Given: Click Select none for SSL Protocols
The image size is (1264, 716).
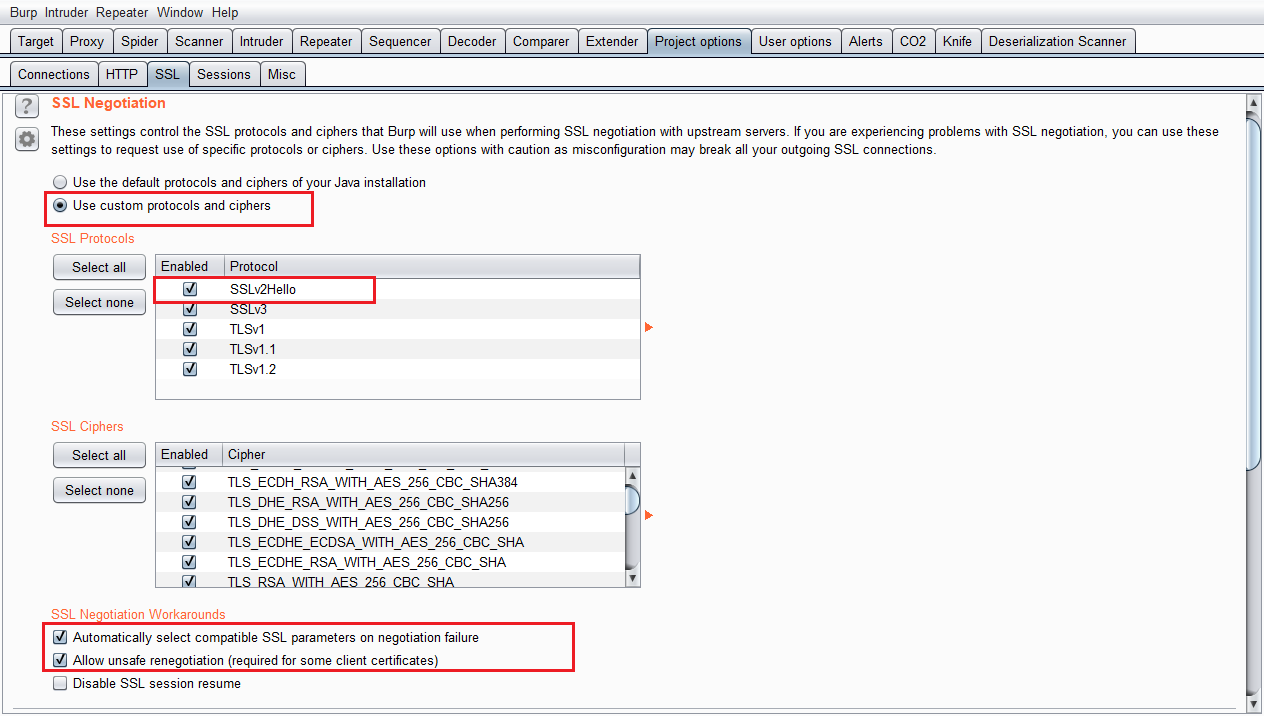Looking at the screenshot, I should (99, 302).
